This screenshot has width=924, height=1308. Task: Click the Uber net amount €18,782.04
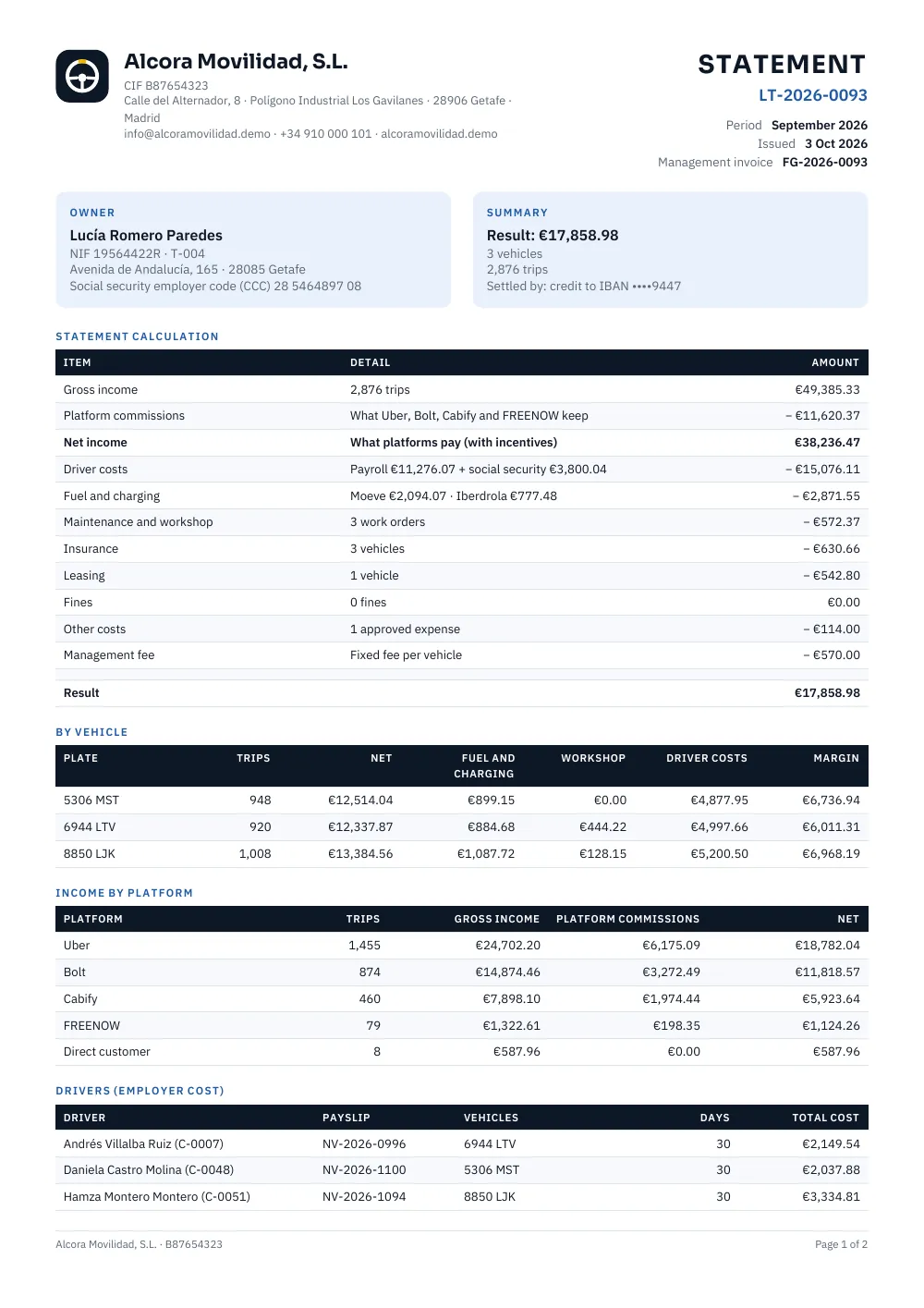pos(828,946)
